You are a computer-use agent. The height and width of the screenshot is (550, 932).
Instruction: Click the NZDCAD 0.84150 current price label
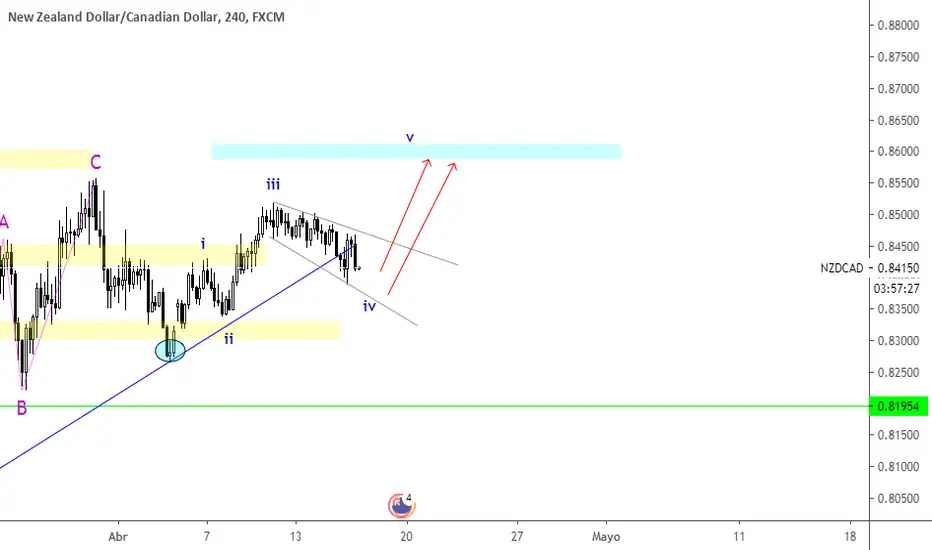pyautogui.click(x=870, y=268)
